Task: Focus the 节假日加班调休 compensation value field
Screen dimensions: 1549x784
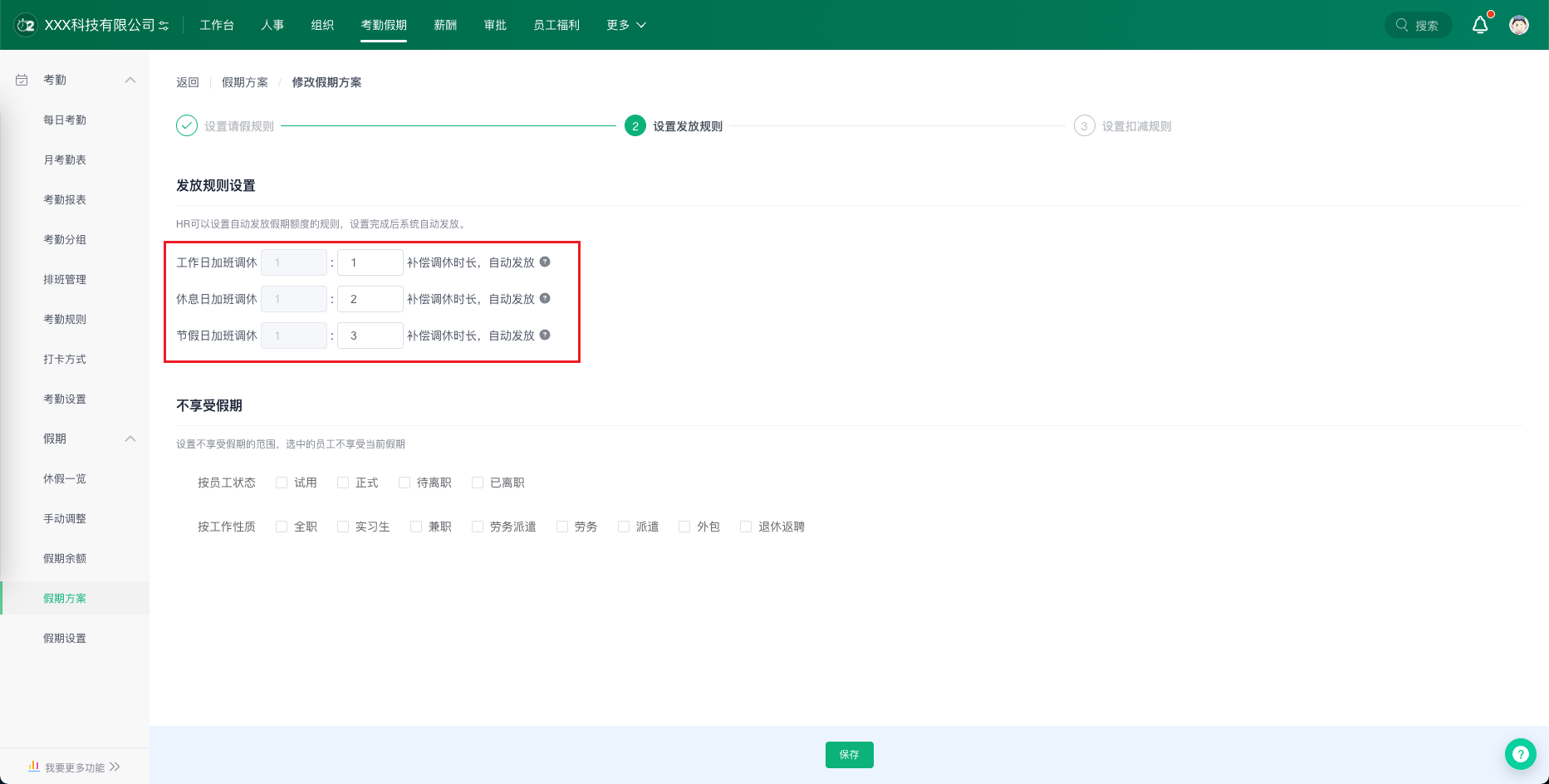Action: point(370,336)
